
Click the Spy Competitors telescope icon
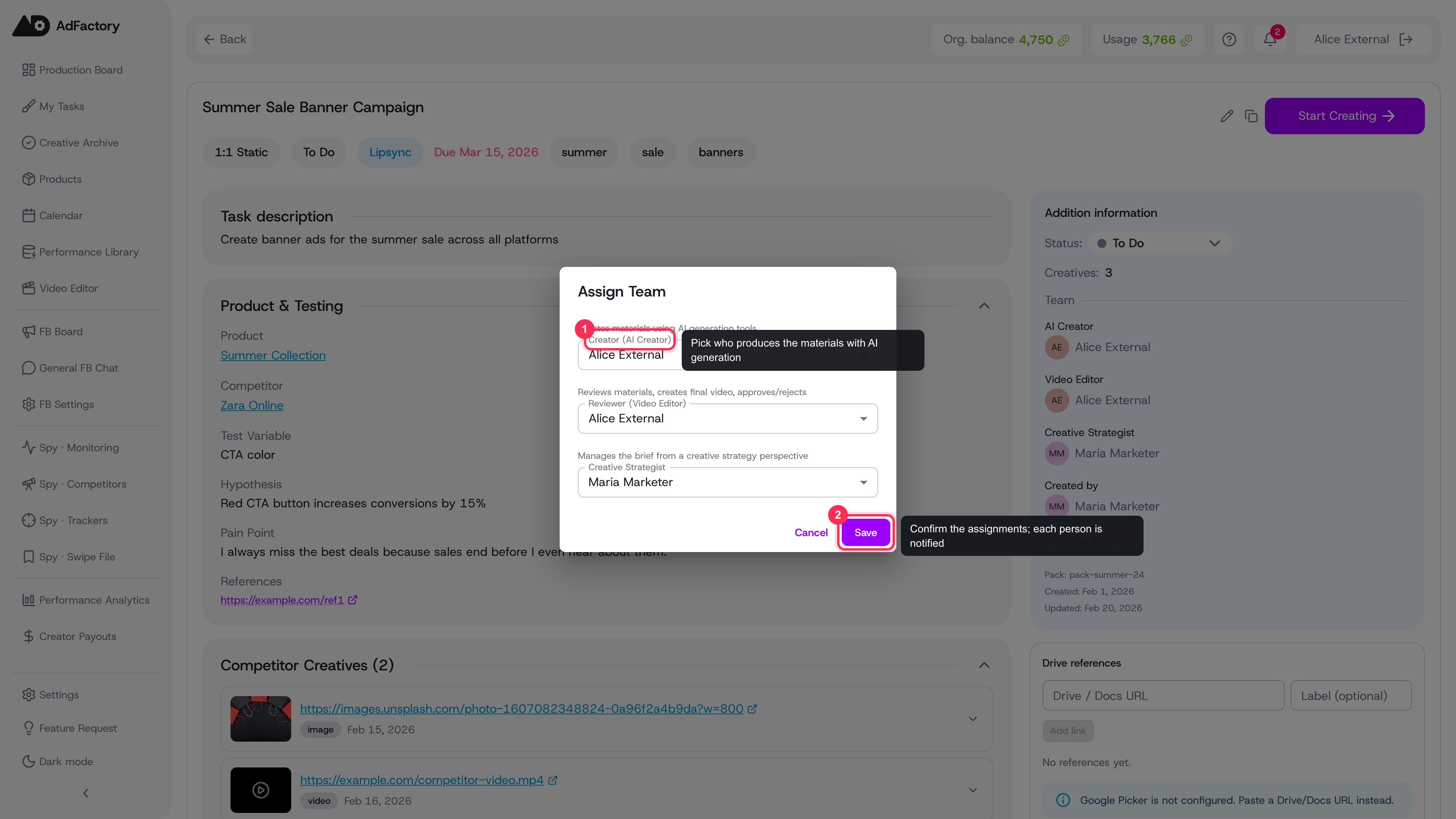[28, 485]
